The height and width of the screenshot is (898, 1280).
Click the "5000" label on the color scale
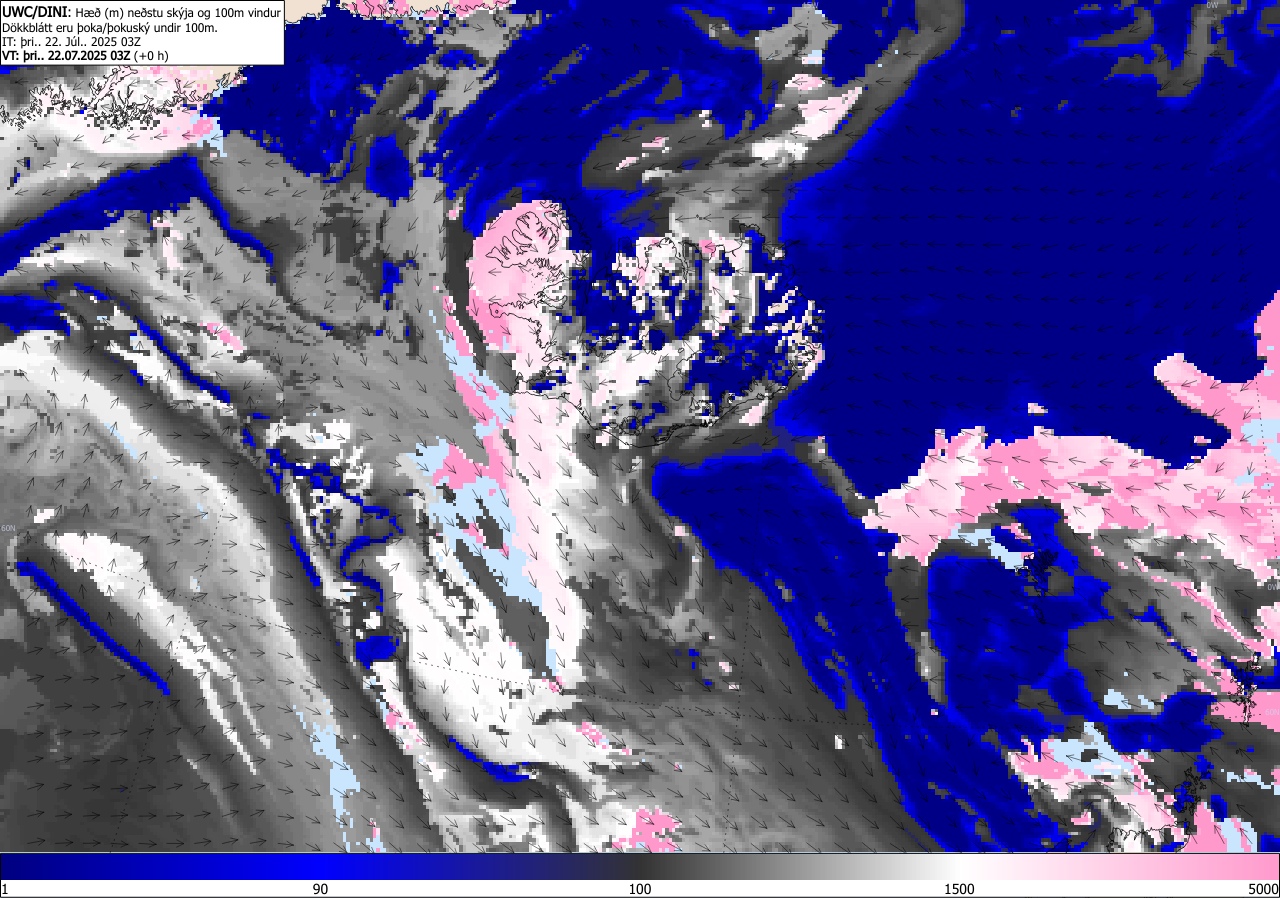pyautogui.click(x=1263, y=889)
